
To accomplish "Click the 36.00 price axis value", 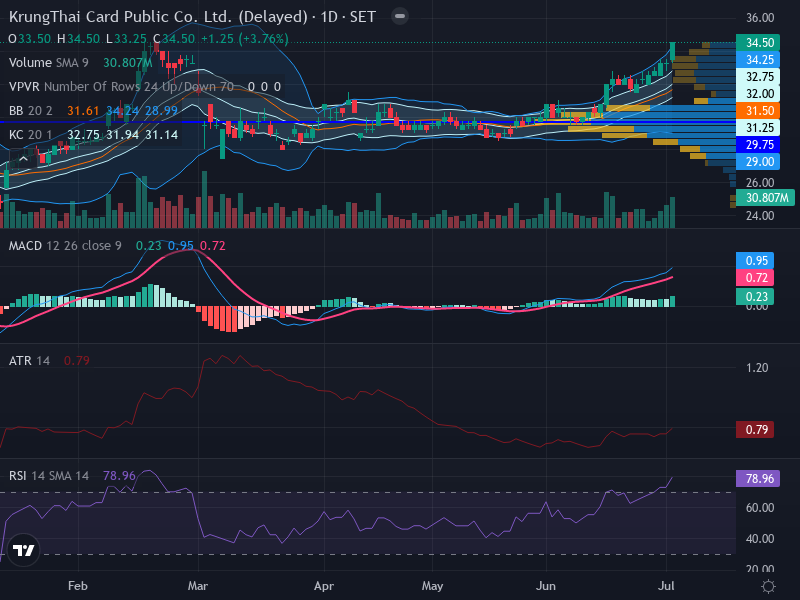I will click(760, 18).
